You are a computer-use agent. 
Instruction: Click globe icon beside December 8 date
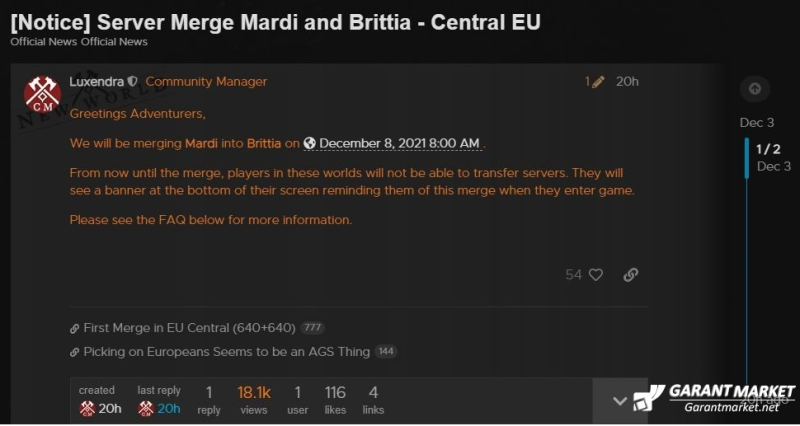coord(309,143)
